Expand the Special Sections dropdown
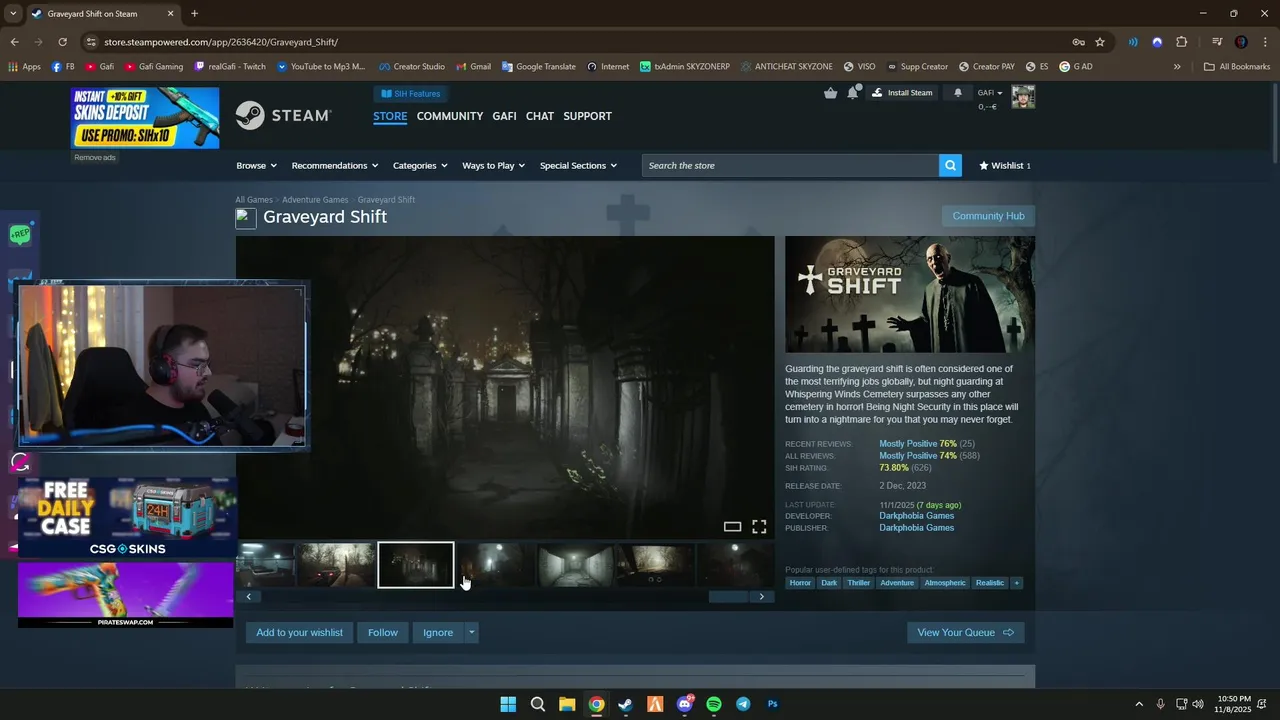The width and height of the screenshot is (1280, 720). click(578, 165)
